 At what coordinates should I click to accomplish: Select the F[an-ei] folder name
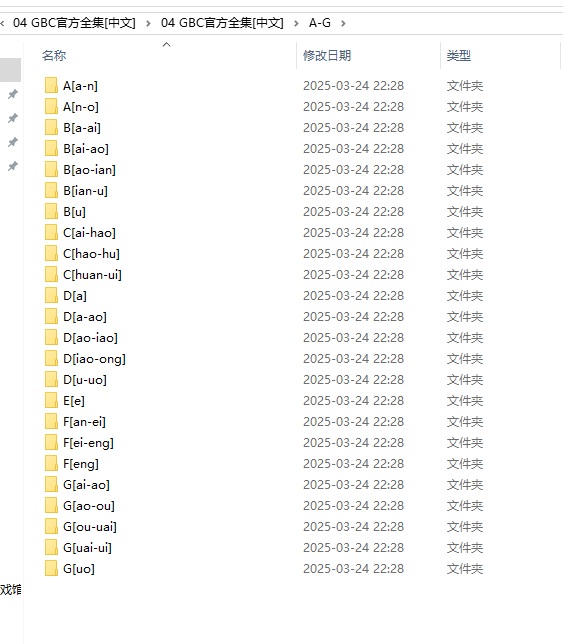pyautogui.click(x=84, y=422)
